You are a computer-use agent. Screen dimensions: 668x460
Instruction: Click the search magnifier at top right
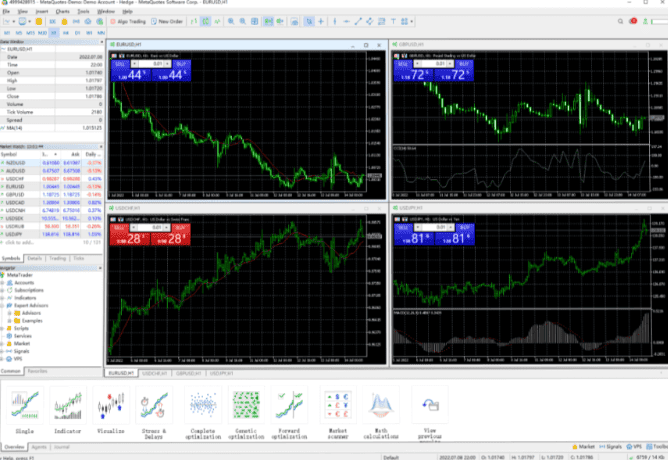pyautogui.click(x=620, y=21)
